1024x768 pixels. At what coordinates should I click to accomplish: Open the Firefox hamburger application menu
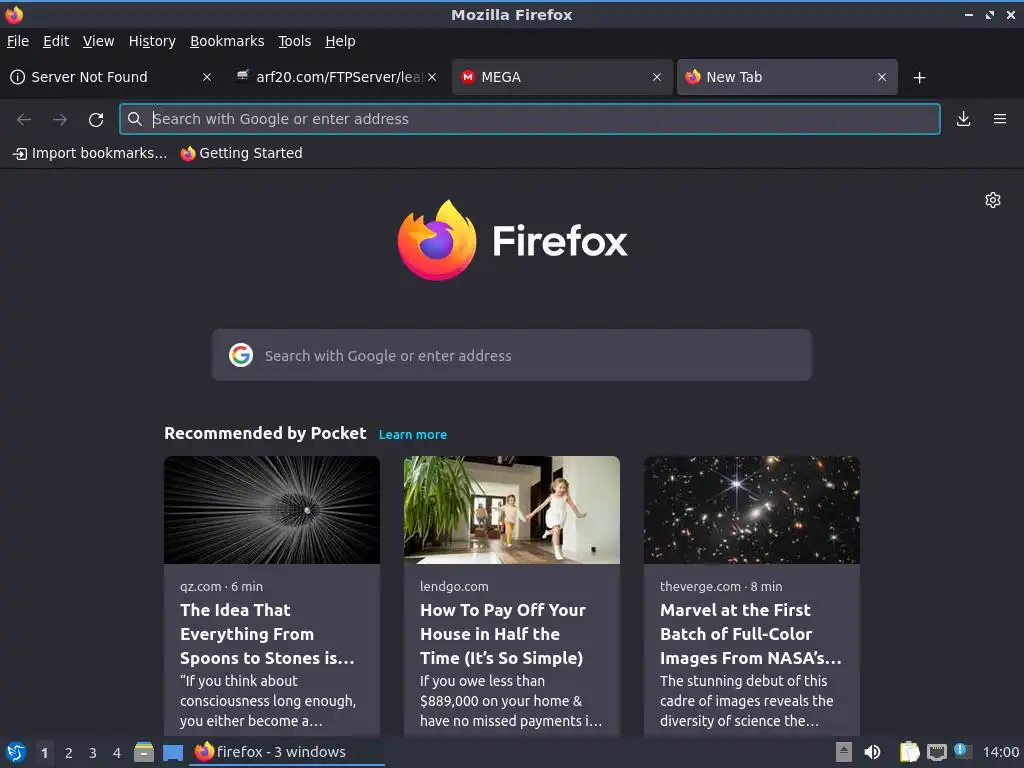pos(1000,119)
